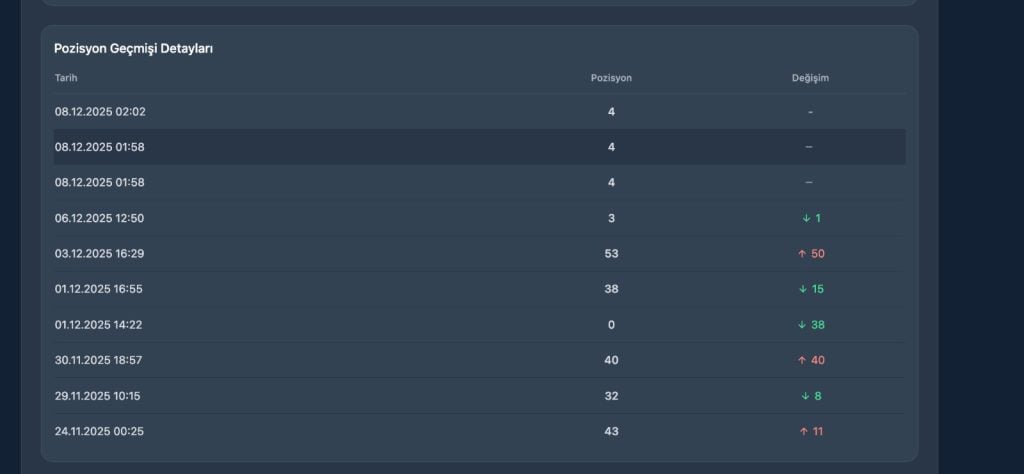
Task: Click position value 32 in the 29.11.2025 row
Action: (611, 396)
